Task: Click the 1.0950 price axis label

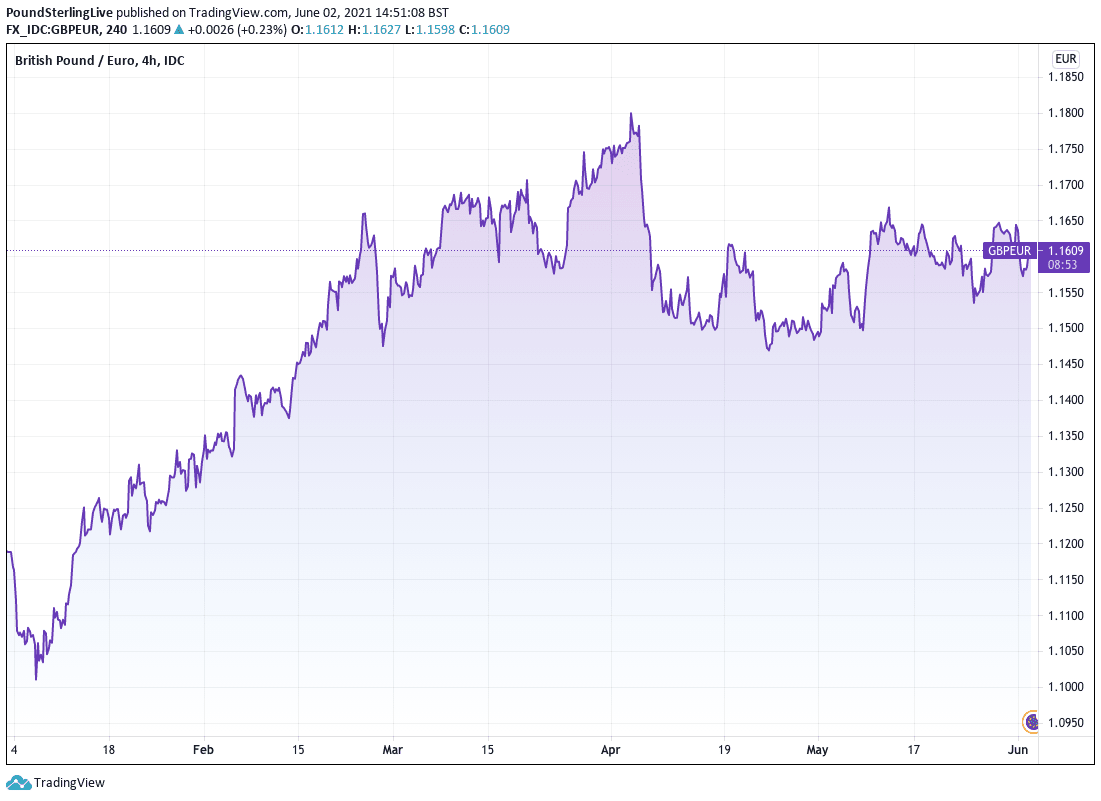Action: [x=1065, y=722]
